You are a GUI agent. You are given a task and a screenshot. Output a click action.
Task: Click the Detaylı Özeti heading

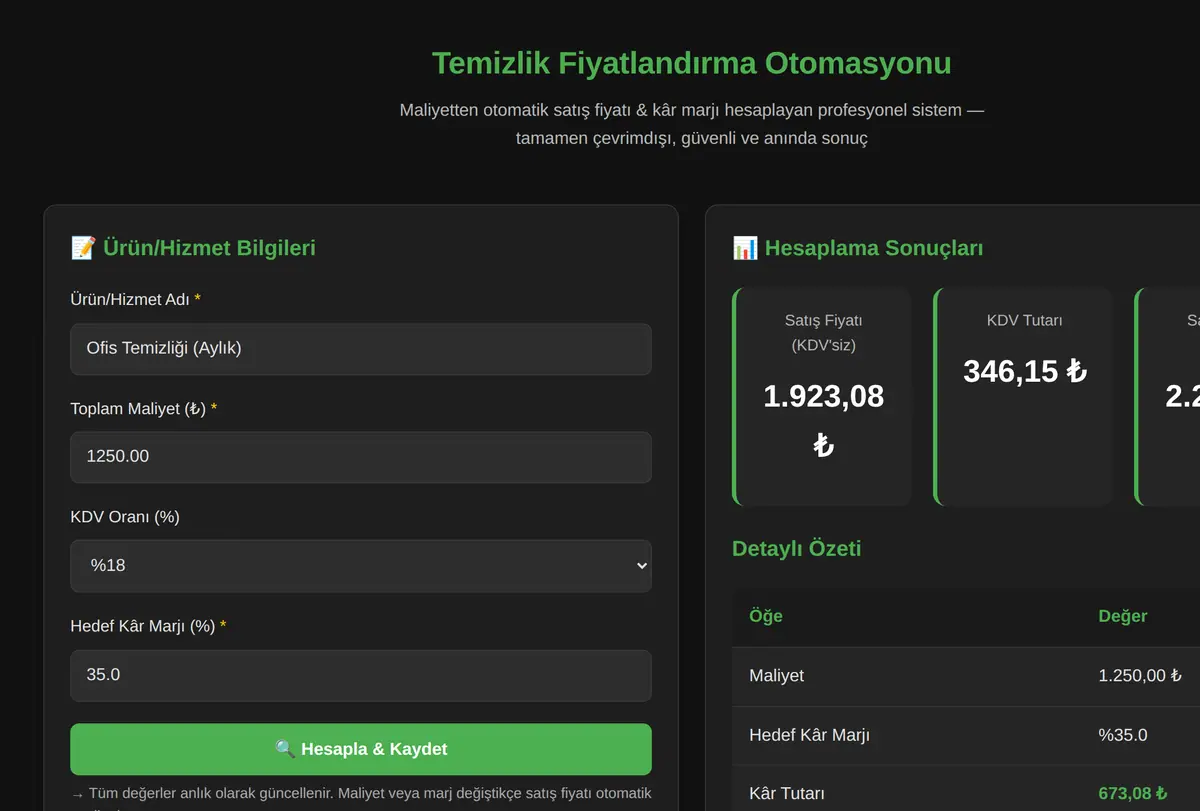pyautogui.click(x=796, y=548)
